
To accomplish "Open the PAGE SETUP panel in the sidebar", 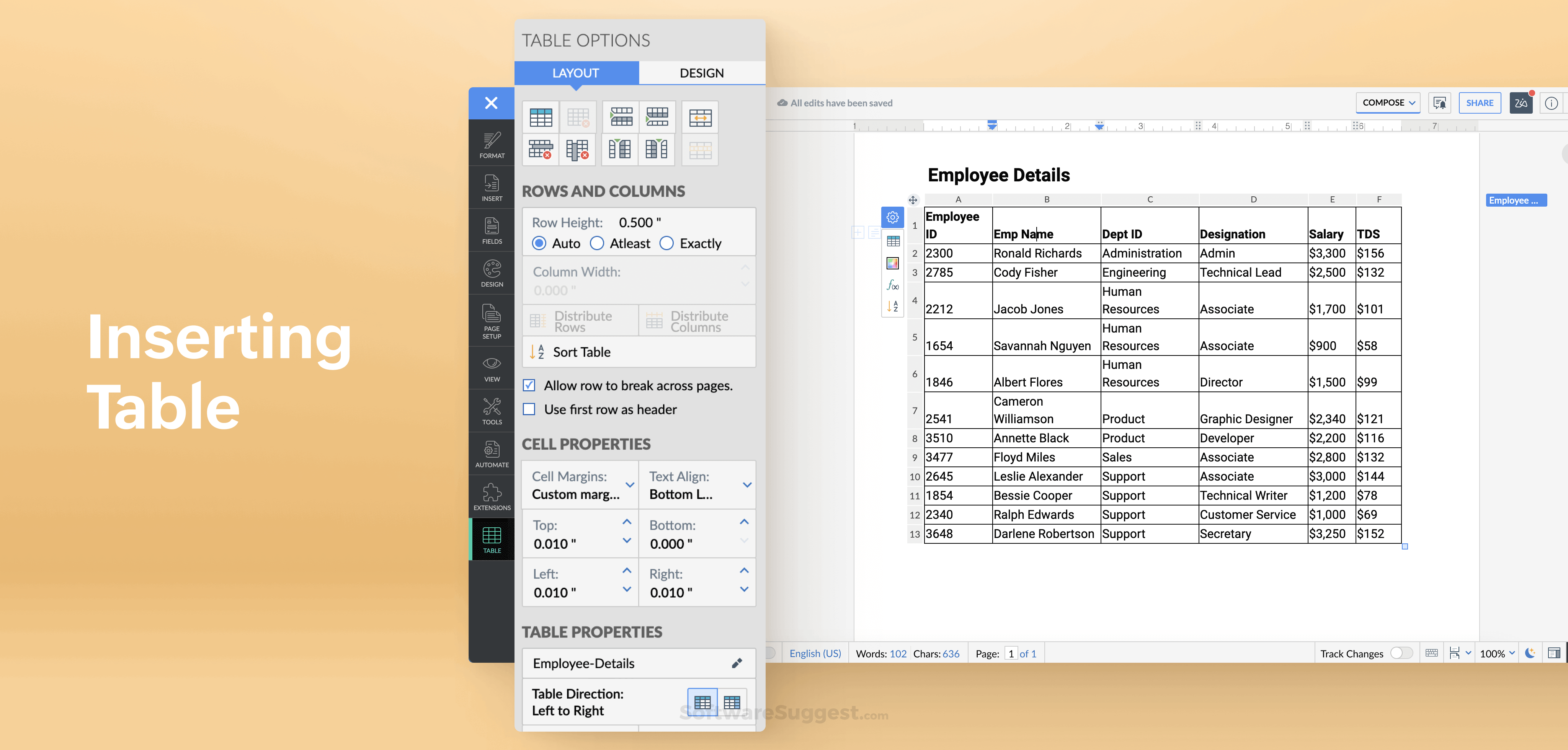I will click(x=491, y=321).
